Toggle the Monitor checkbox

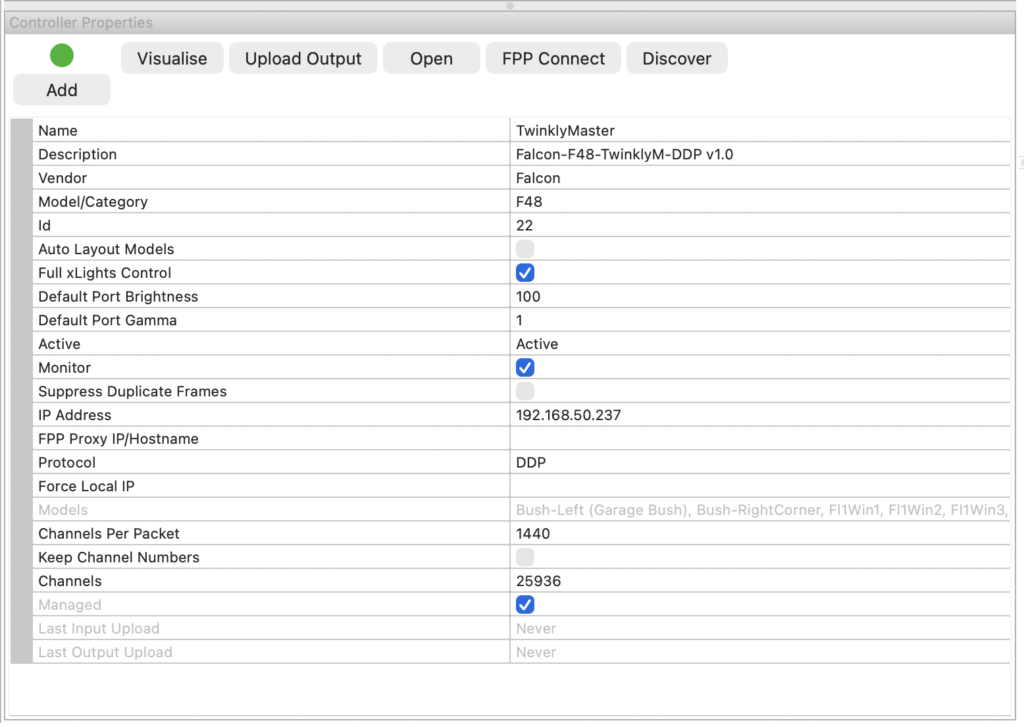tap(525, 368)
